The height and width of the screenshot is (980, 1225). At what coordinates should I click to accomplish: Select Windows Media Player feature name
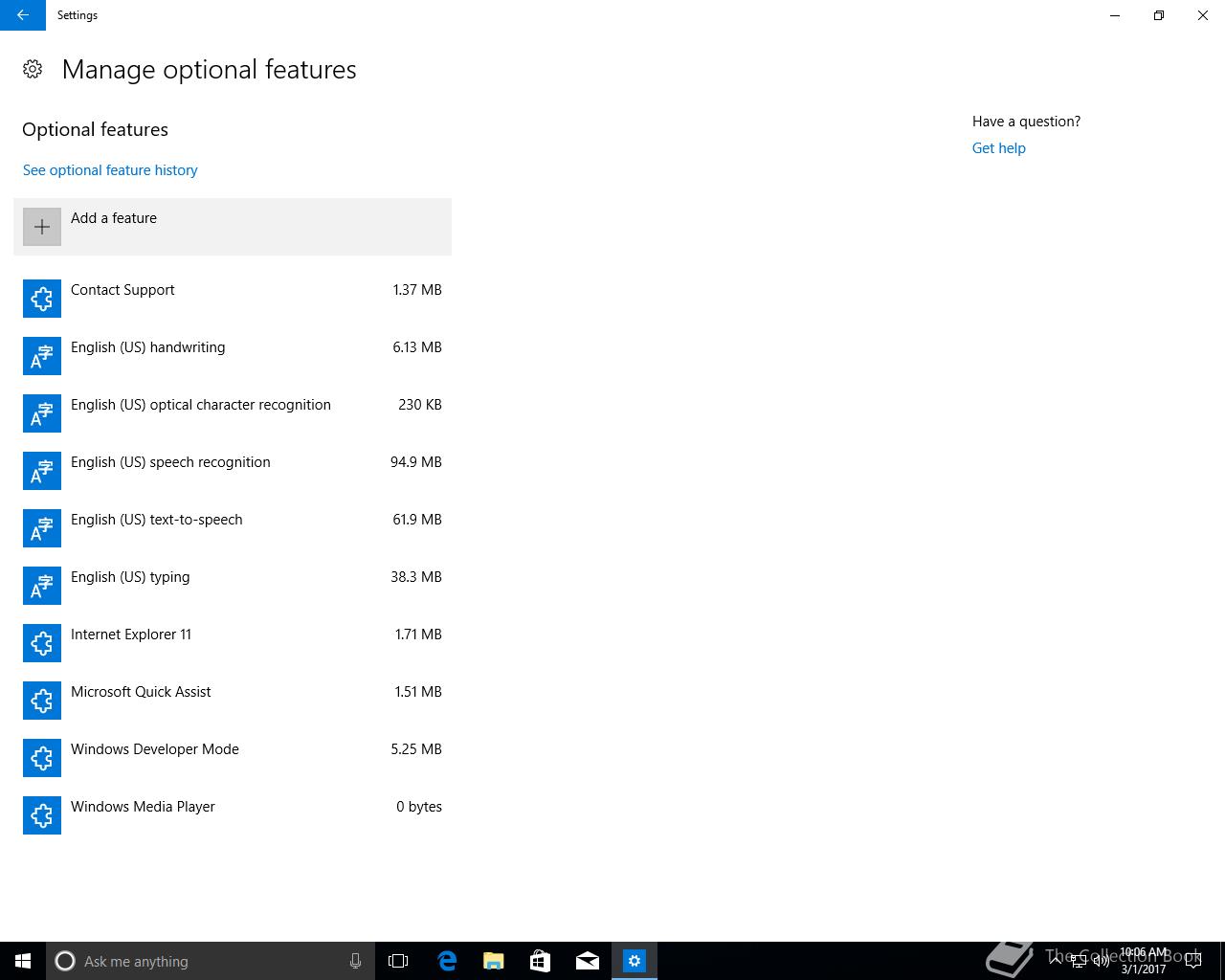click(143, 807)
